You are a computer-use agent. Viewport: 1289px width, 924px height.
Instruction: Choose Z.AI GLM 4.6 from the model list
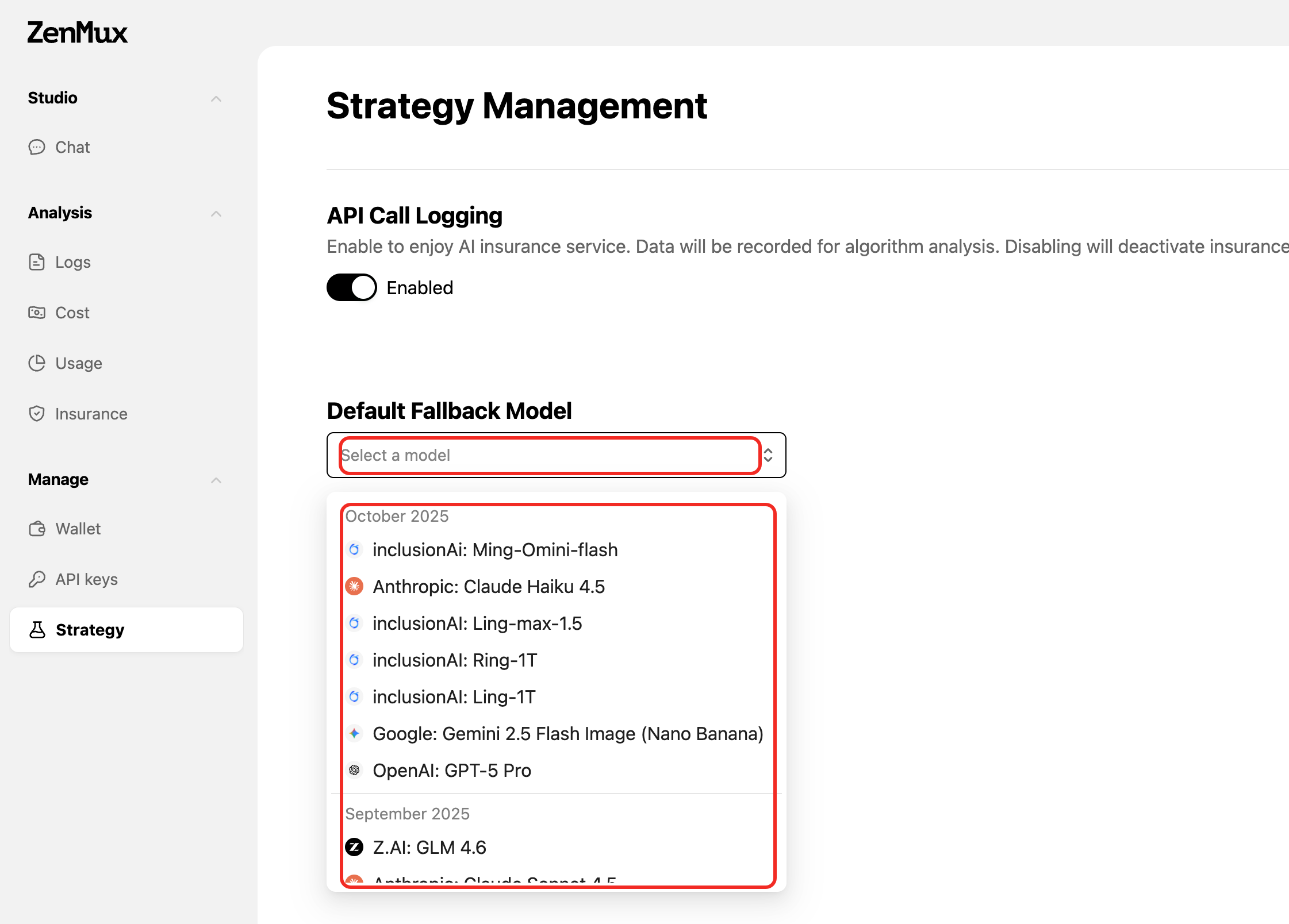(429, 847)
